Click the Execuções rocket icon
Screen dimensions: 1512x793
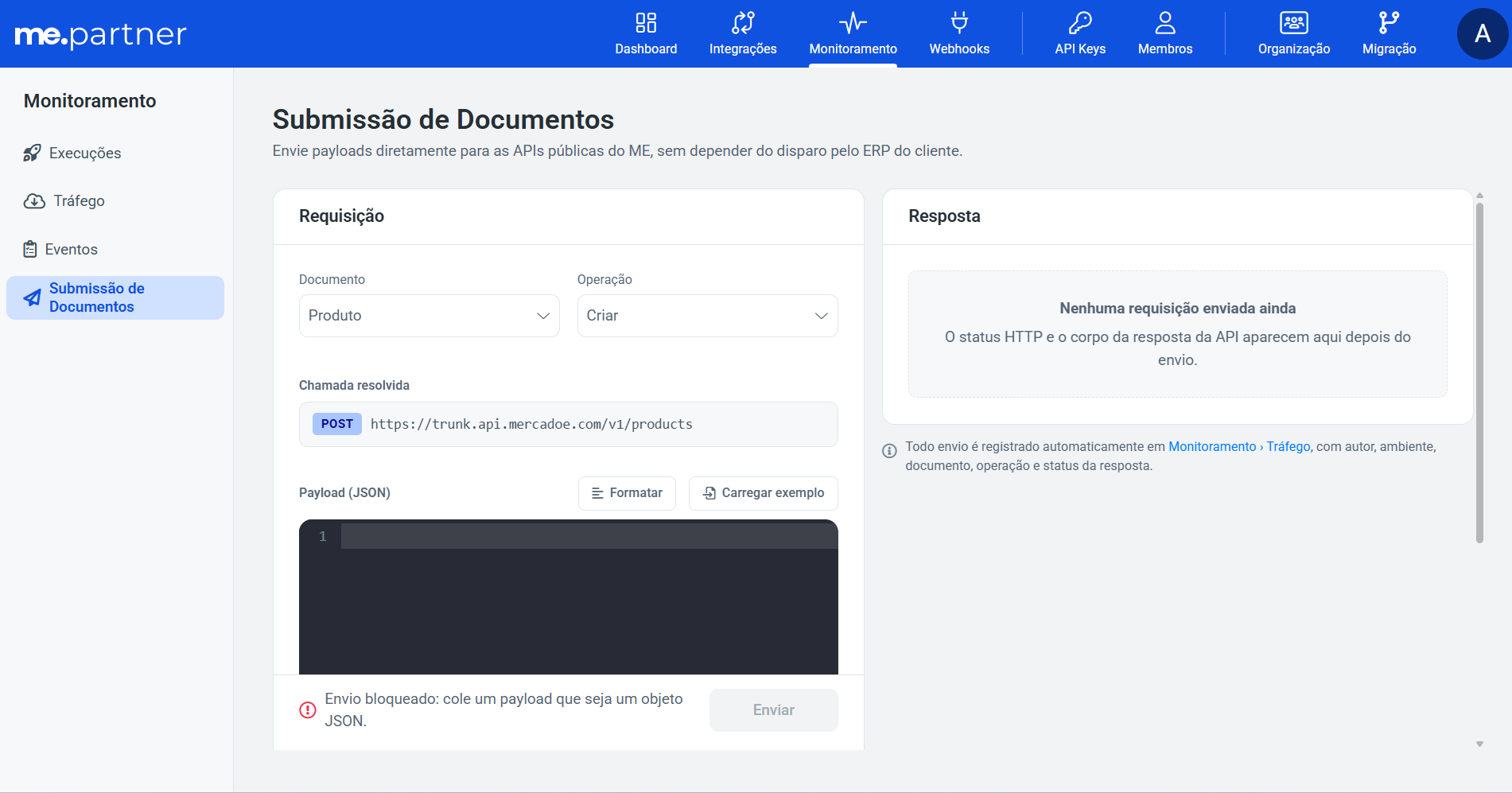[x=32, y=153]
